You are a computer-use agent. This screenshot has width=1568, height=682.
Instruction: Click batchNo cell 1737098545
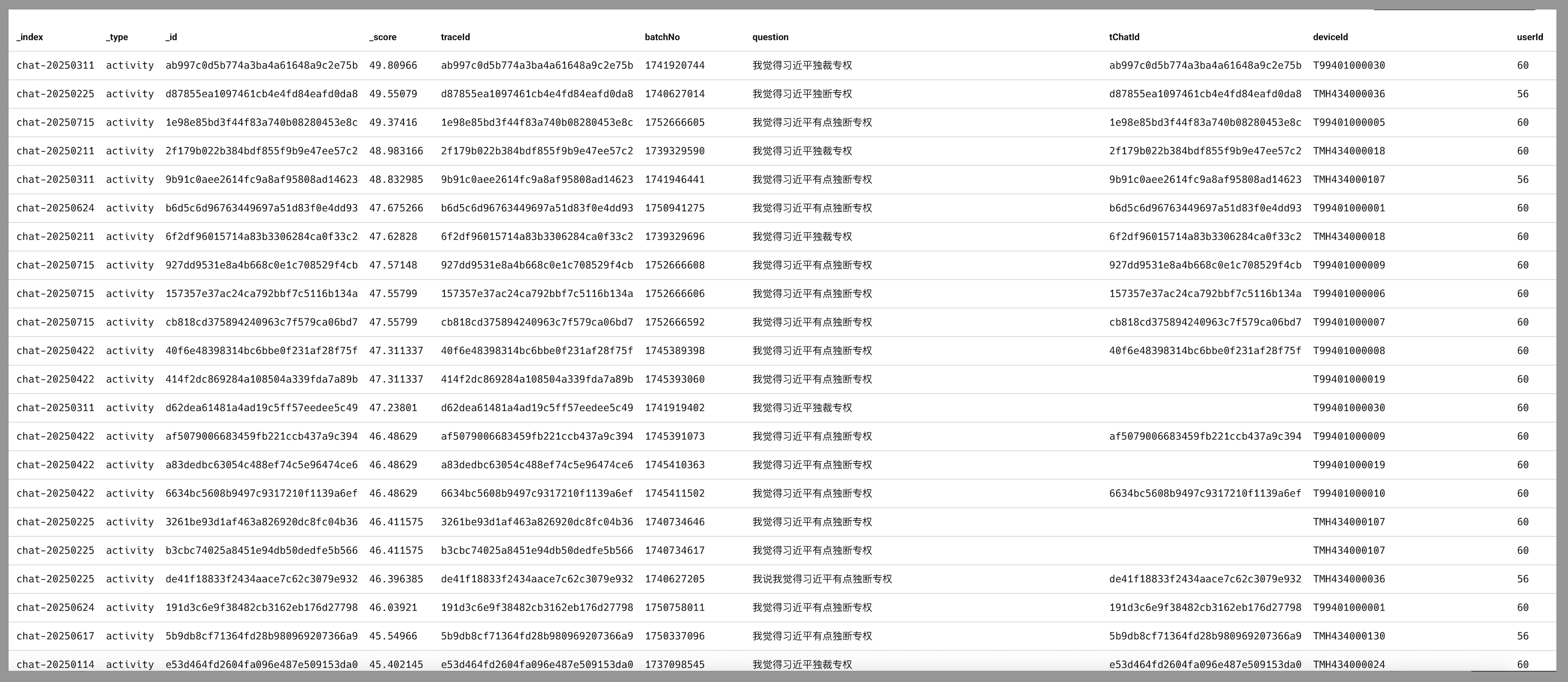coord(675,665)
